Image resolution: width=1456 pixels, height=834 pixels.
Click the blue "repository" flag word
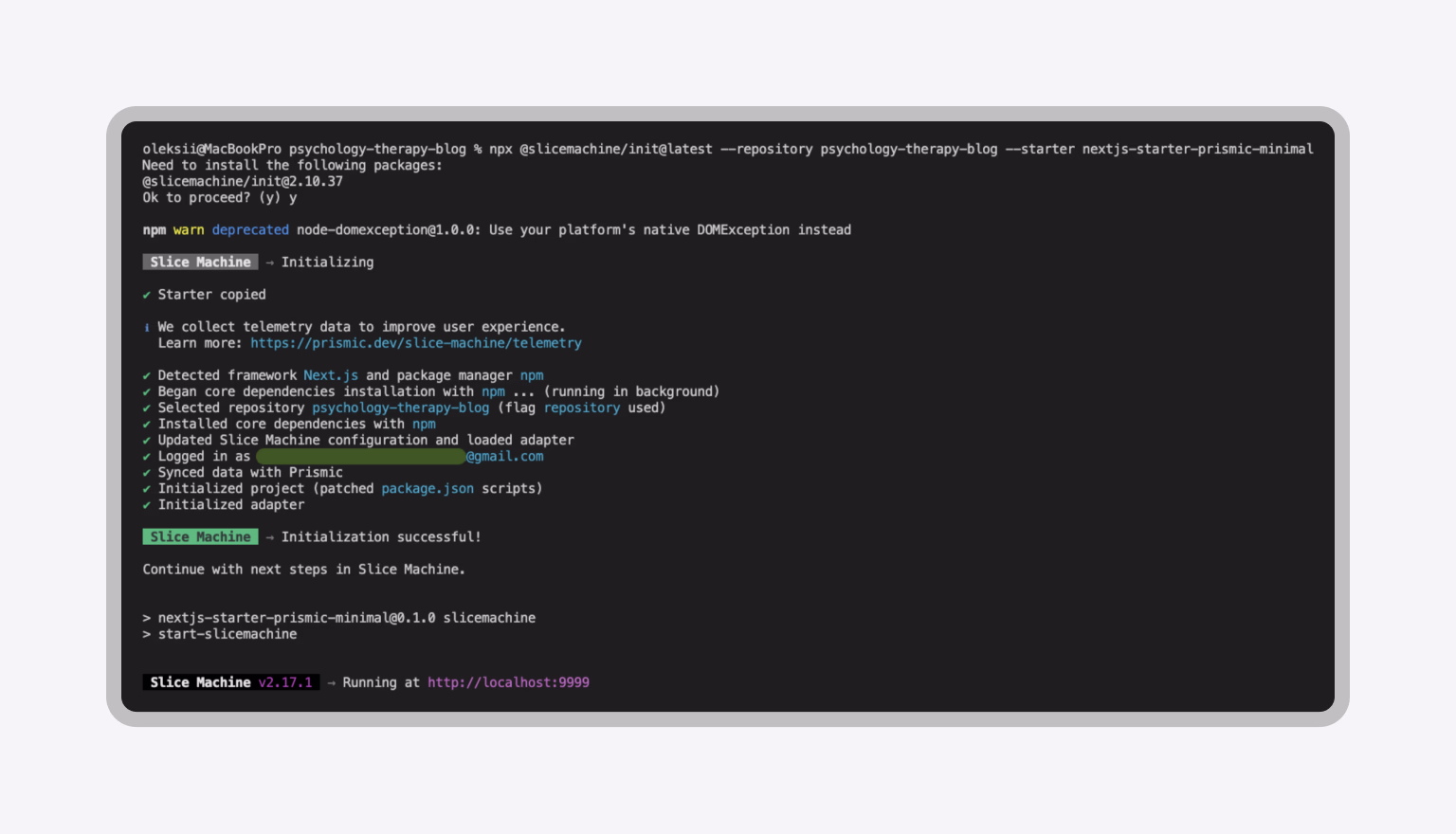(582, 408)
